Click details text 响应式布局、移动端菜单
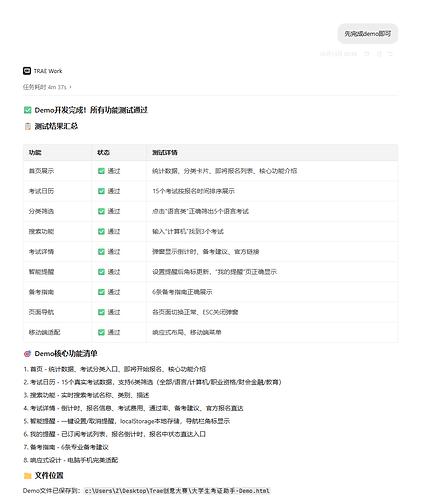 187,332
